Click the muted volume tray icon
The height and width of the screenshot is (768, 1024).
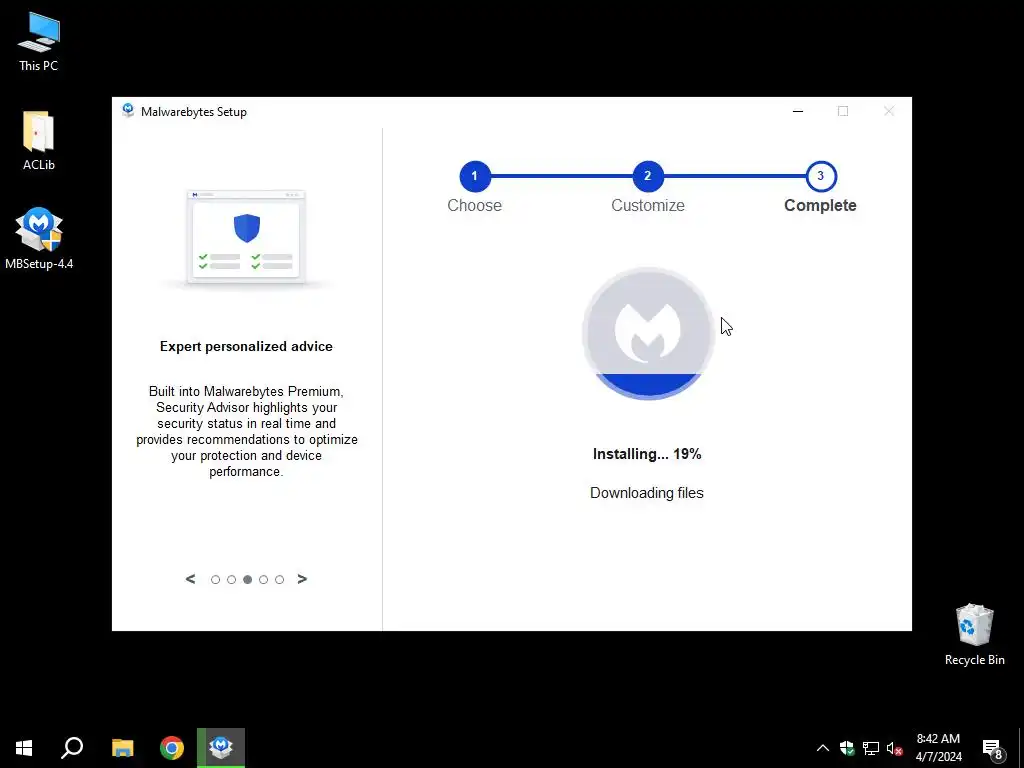coord(895,748)
